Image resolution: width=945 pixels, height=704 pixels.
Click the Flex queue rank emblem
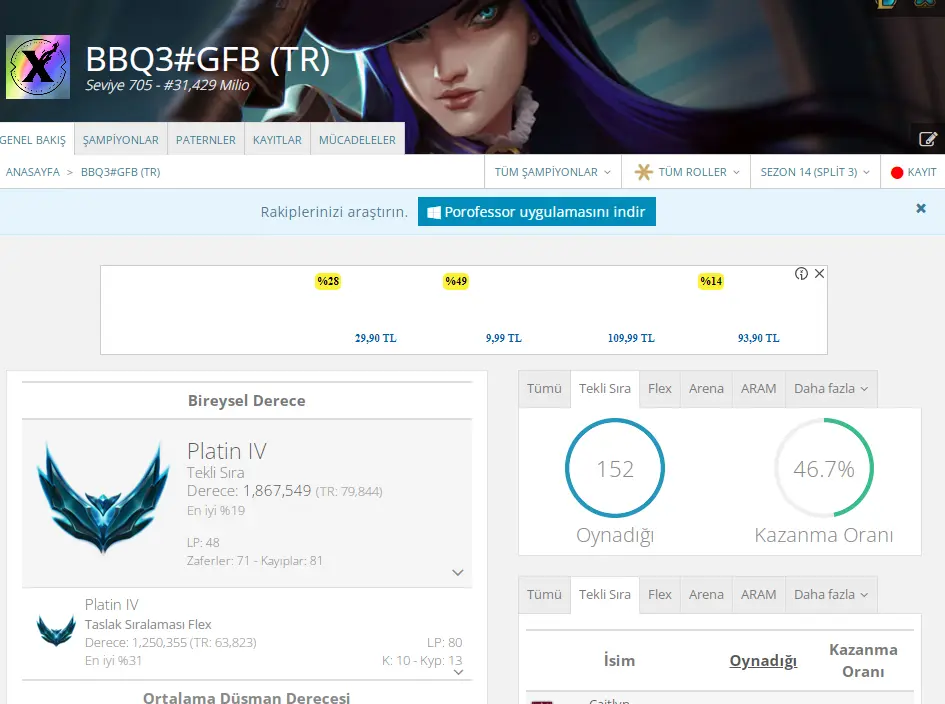pos(56,631)
